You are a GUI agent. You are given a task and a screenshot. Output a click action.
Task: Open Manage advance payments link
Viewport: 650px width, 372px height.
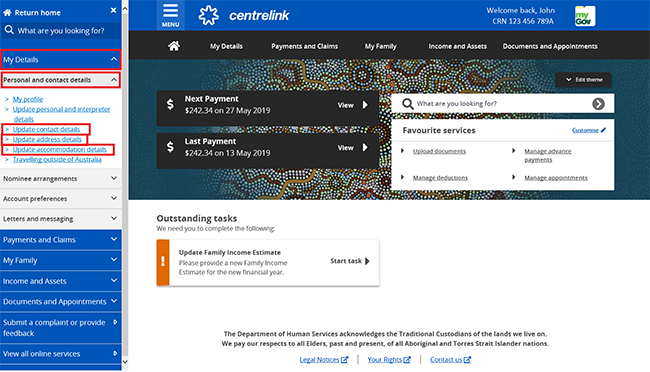click(x=548, y=156)
